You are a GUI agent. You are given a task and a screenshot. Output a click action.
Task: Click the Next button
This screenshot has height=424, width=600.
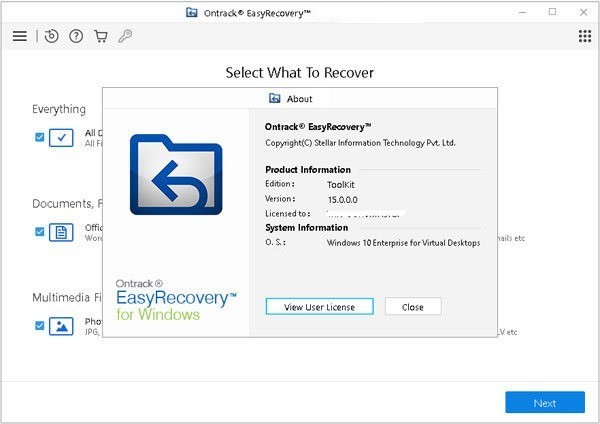coord(544,403)
